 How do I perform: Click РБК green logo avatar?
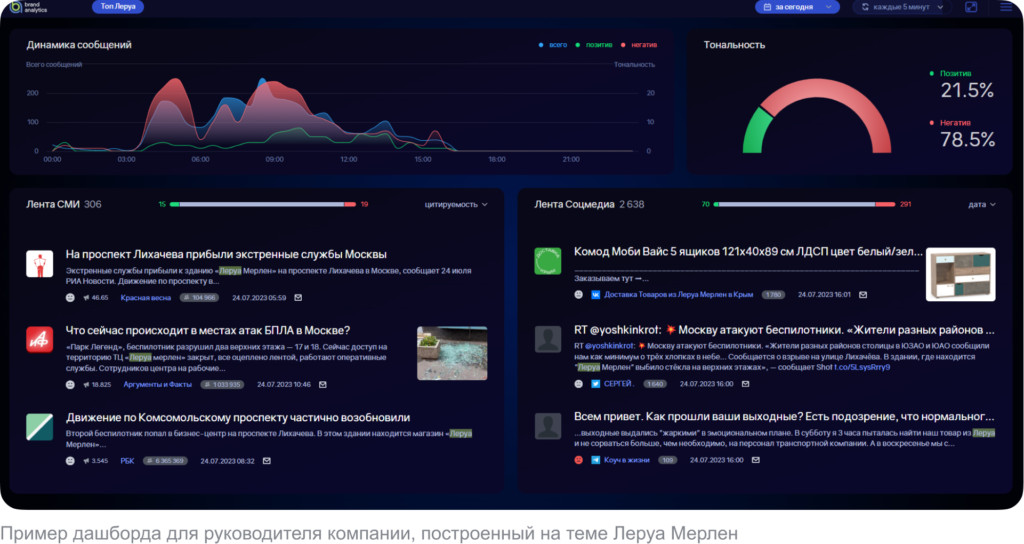[x=39, y=426]
